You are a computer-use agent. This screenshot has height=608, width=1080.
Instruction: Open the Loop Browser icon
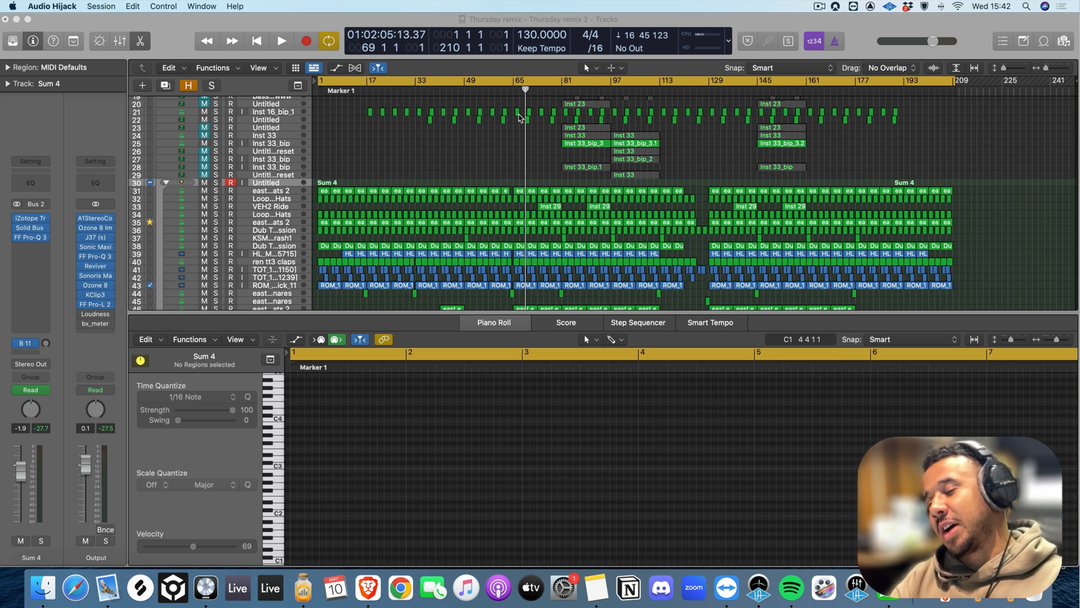pos(1043,41)
